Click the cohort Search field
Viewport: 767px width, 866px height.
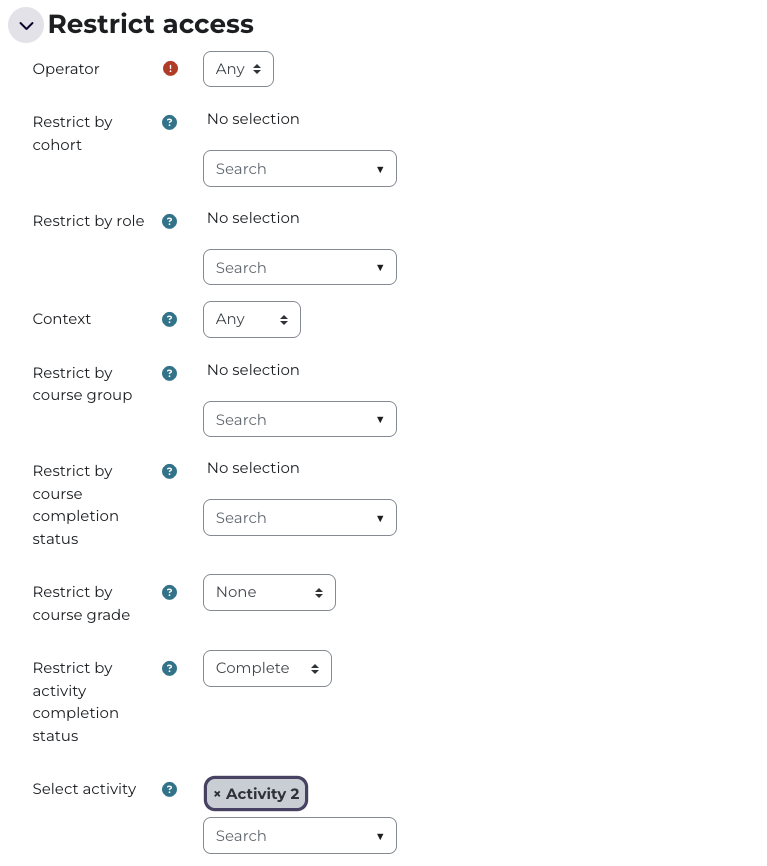pyautogui.click(x=288, y=169)
